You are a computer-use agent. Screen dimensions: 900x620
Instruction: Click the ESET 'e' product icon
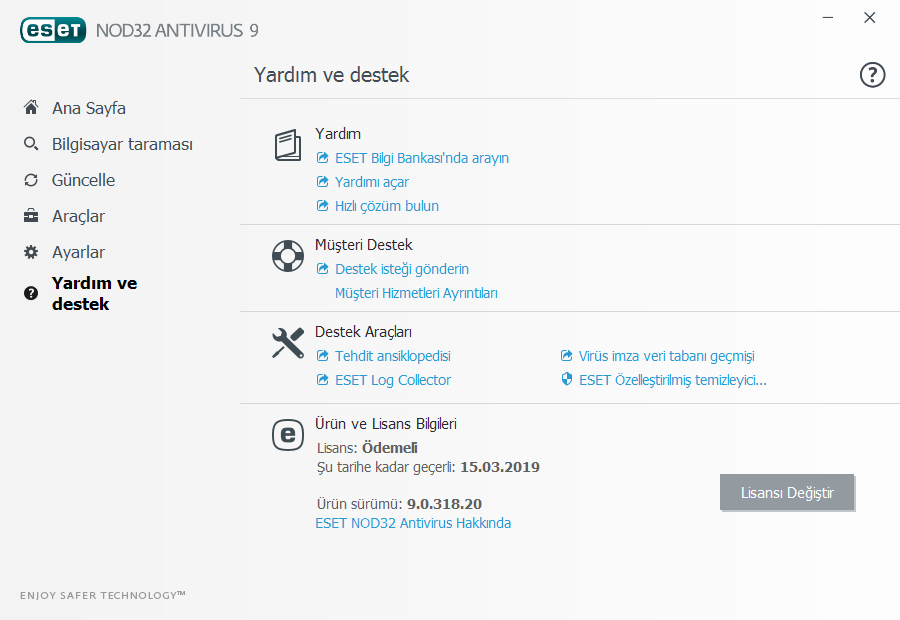[287, 435]
